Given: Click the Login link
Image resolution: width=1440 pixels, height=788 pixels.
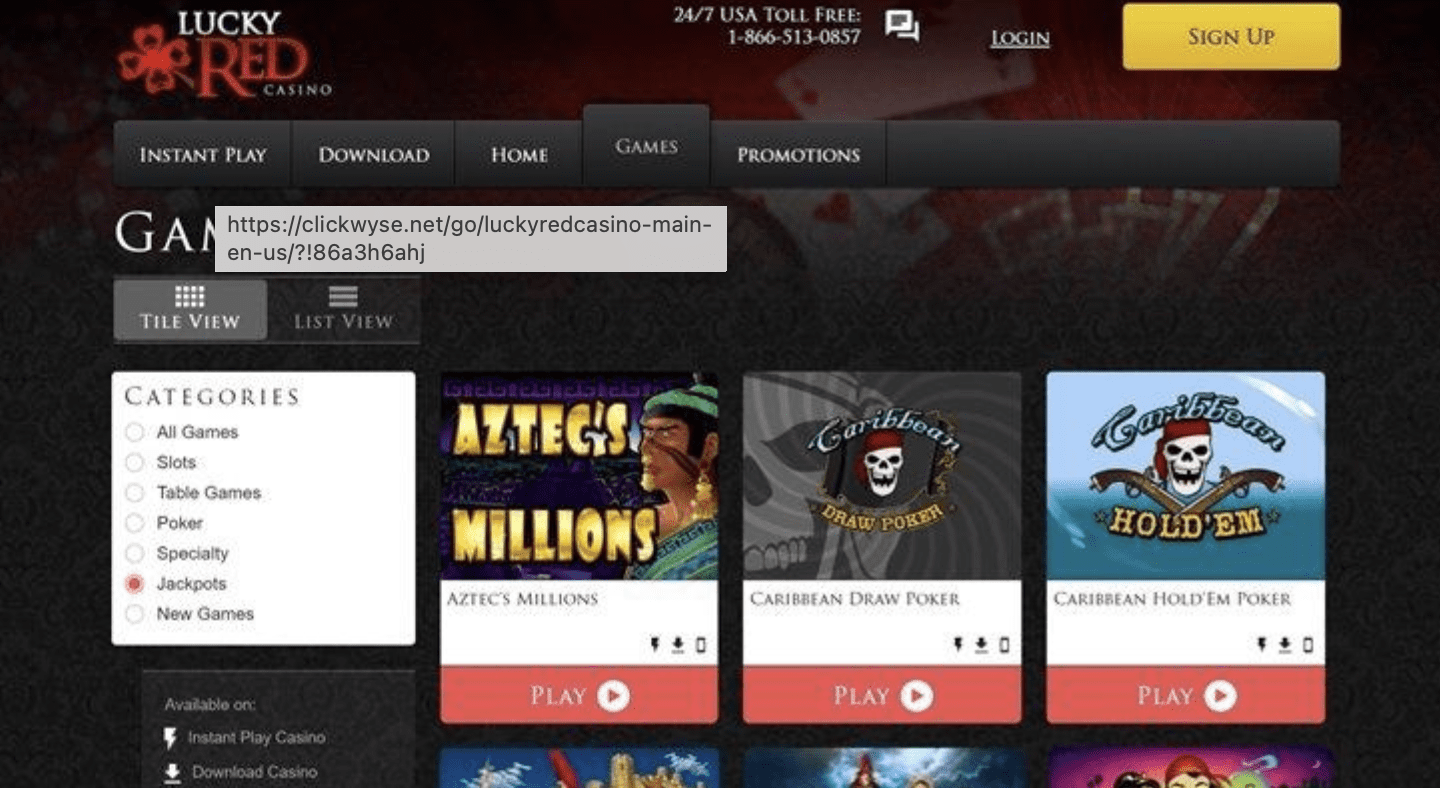Looking at the screenshot, I should (x=1020, y=39).
